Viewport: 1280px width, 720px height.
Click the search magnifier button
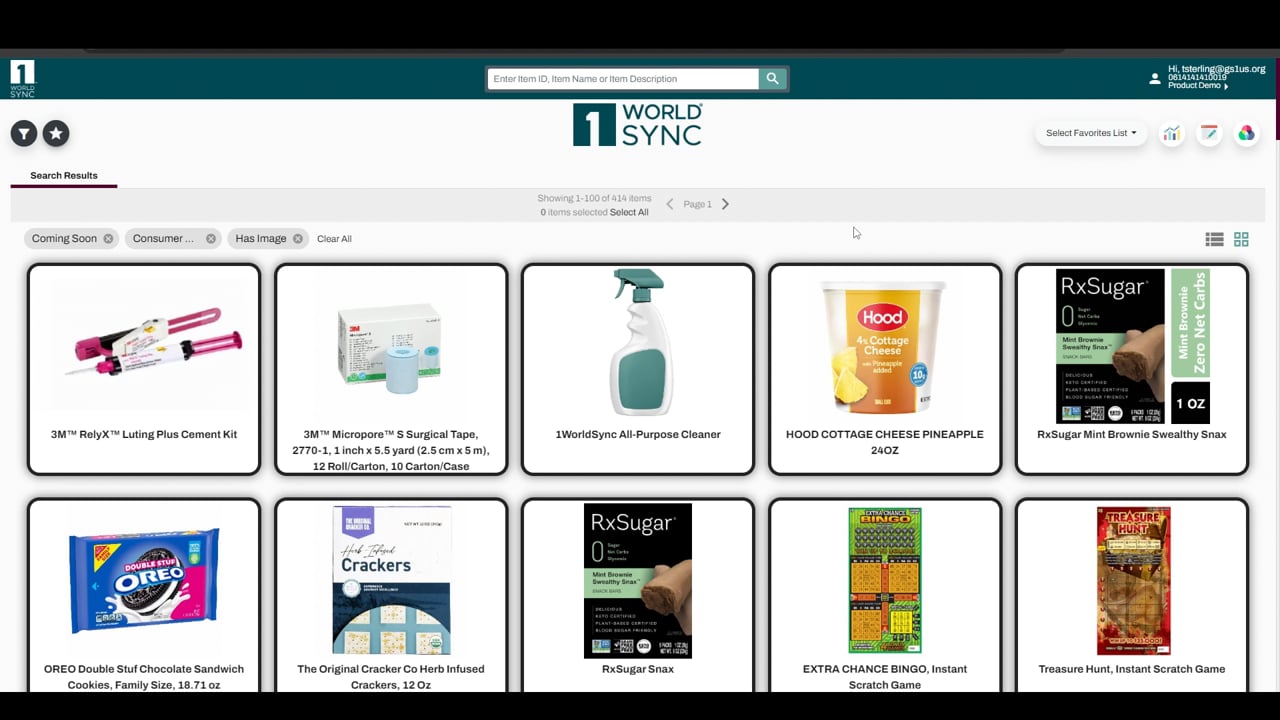pyautogui.click(x=772, y=79)
